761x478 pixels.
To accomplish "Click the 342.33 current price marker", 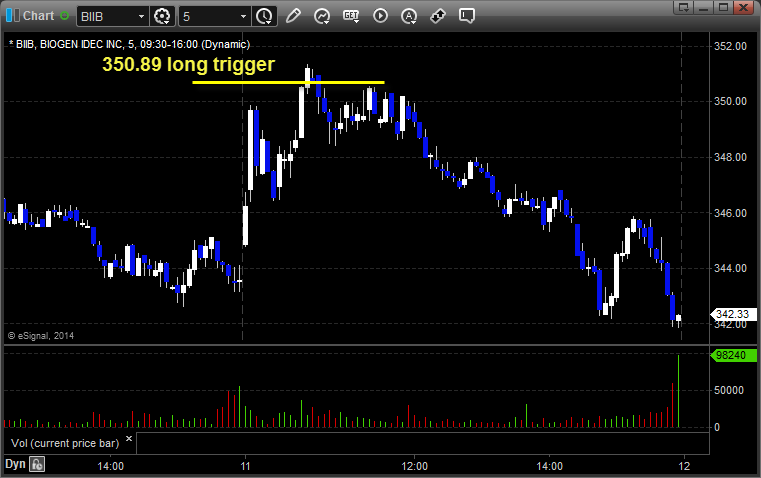I will pyautogui.click(x=733, y=314).
